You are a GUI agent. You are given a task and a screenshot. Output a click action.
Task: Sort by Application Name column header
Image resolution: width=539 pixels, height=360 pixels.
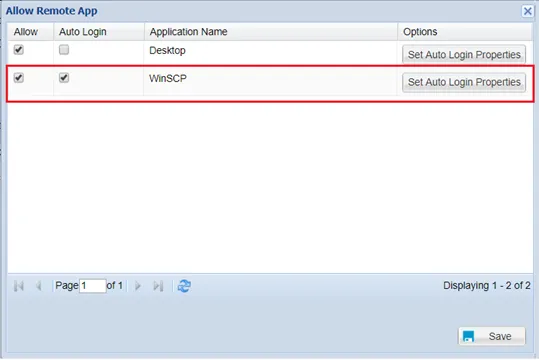(x=271, y=32)
